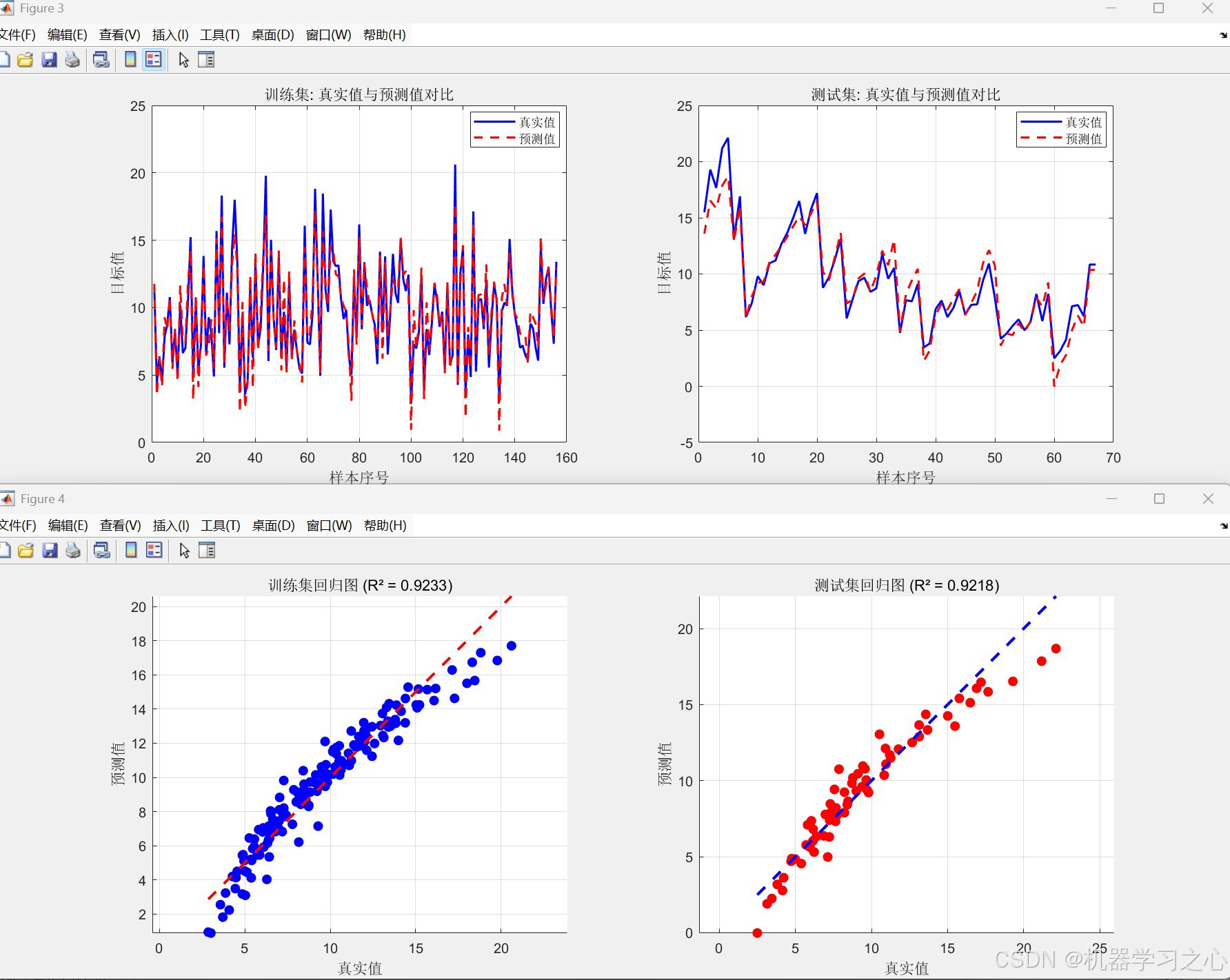Click Link Plot icon in Figure 3 toolbar
The image size is (1230, 980).
click(x=101, y=60)
